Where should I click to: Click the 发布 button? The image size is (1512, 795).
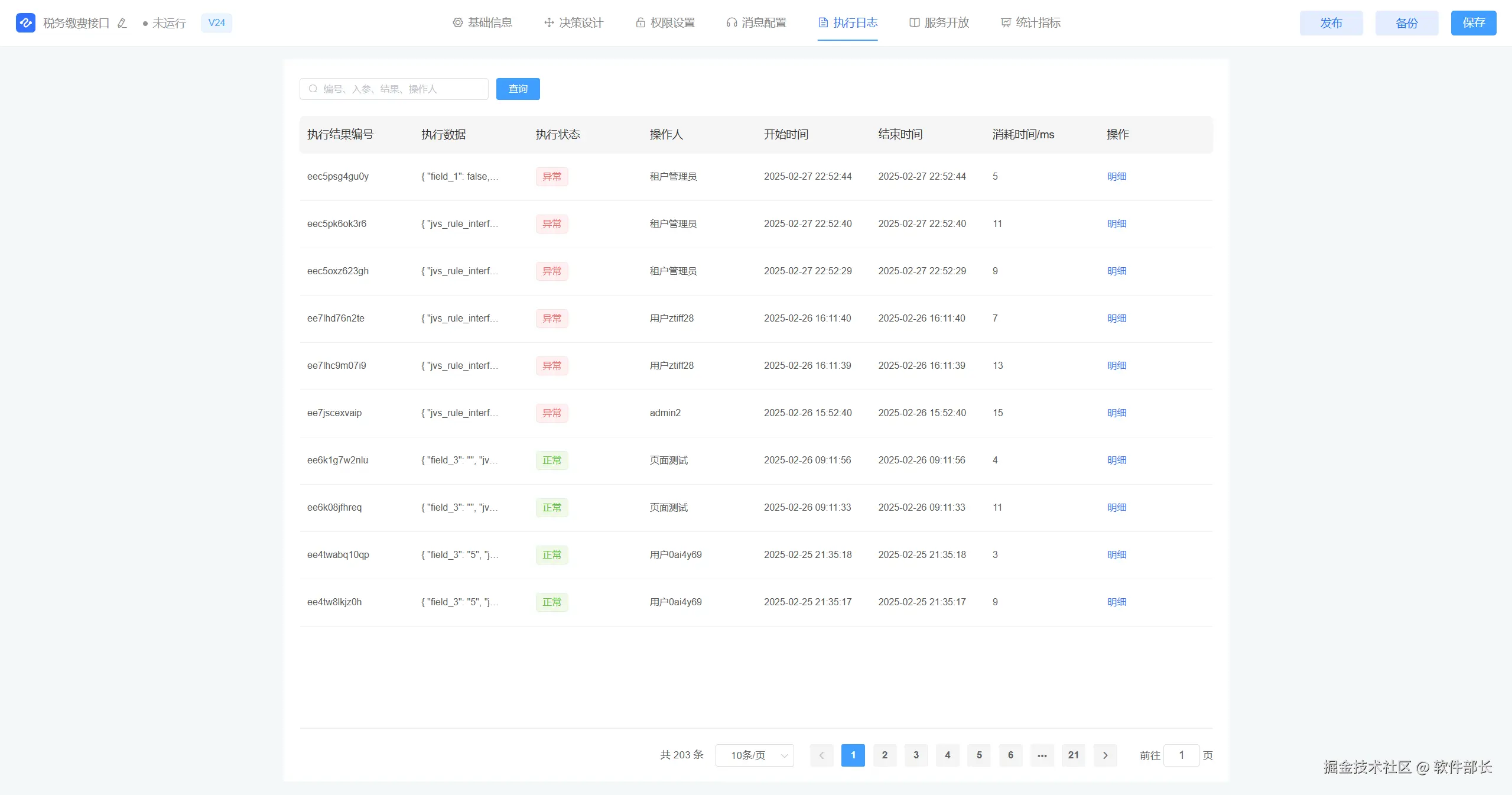pos(1331,23)
